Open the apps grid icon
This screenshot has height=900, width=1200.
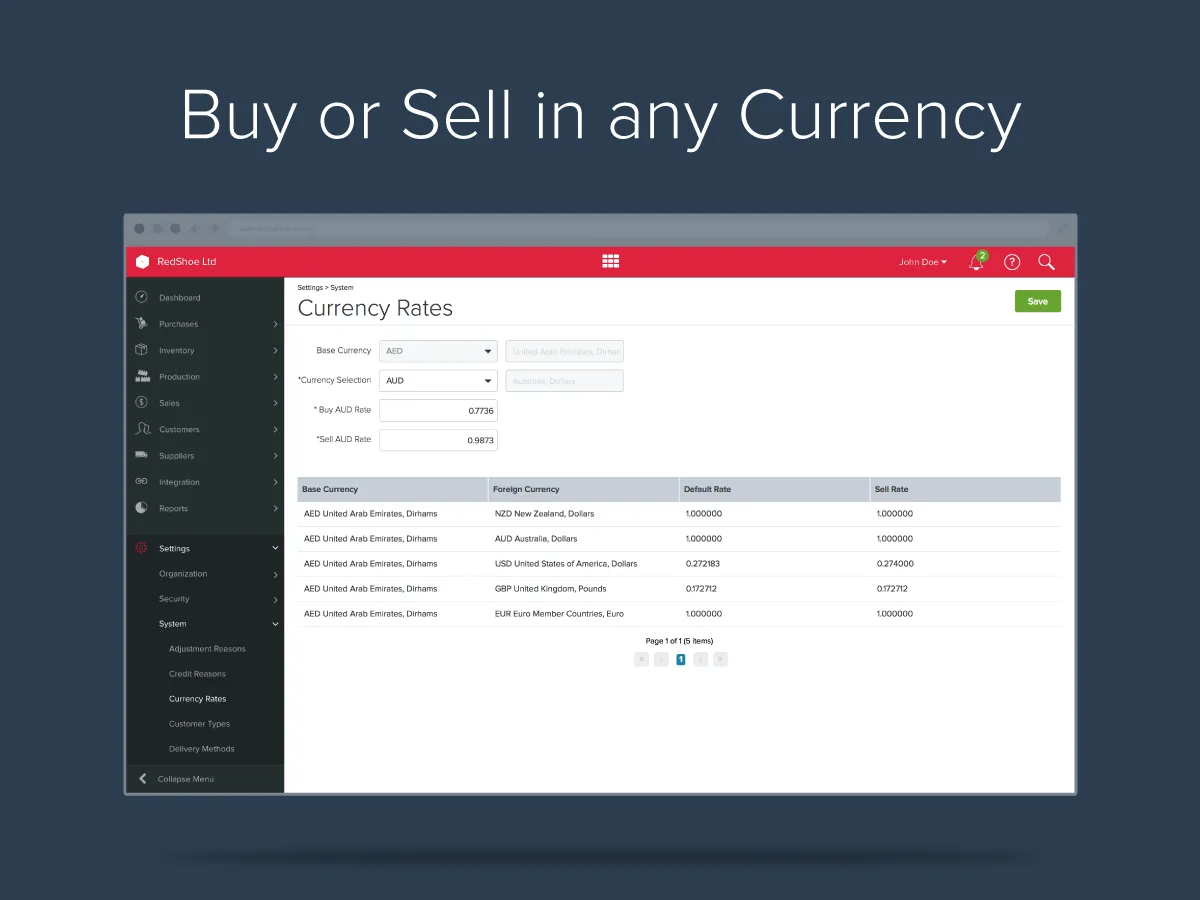pos(611,262)
